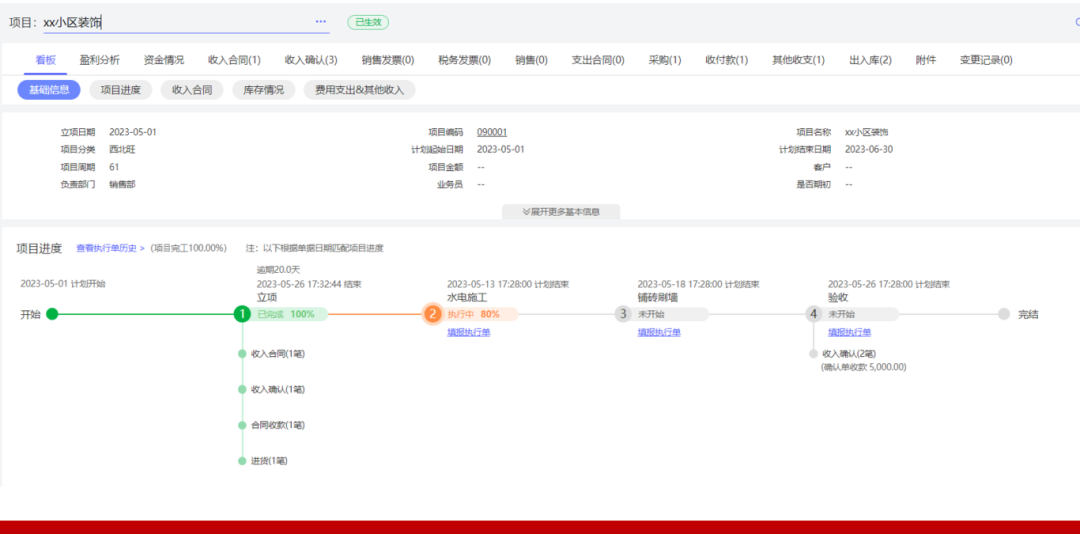Open 收入确认(2笔) under 验收

click(849, 354)
